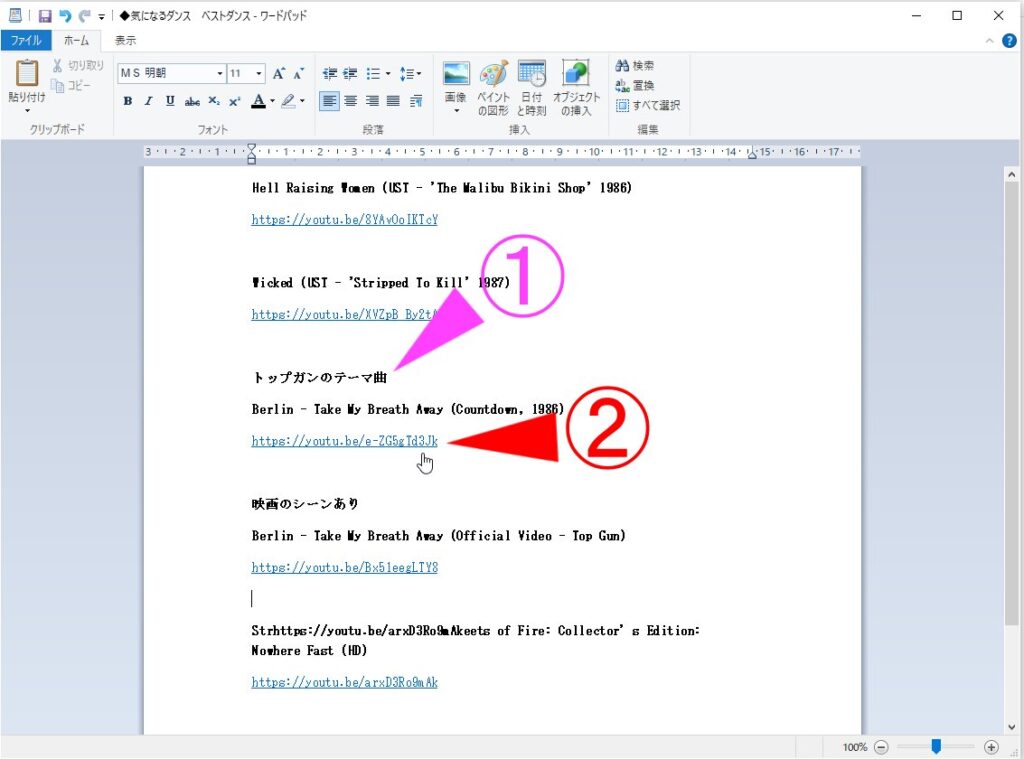Open link youtu.be/Bx51eegLTY8
The height and width of the screenshot is (759, 1024).
[345, 568]
